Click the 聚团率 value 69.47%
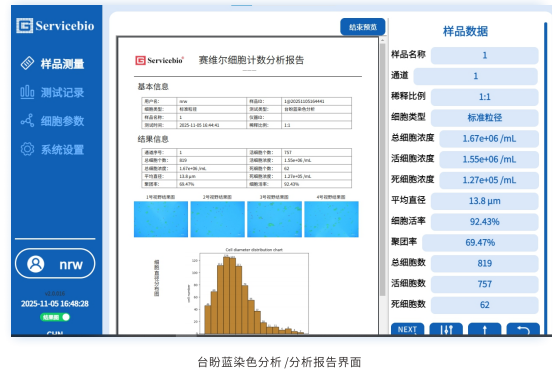559x376 pixels. click(480, 242)
